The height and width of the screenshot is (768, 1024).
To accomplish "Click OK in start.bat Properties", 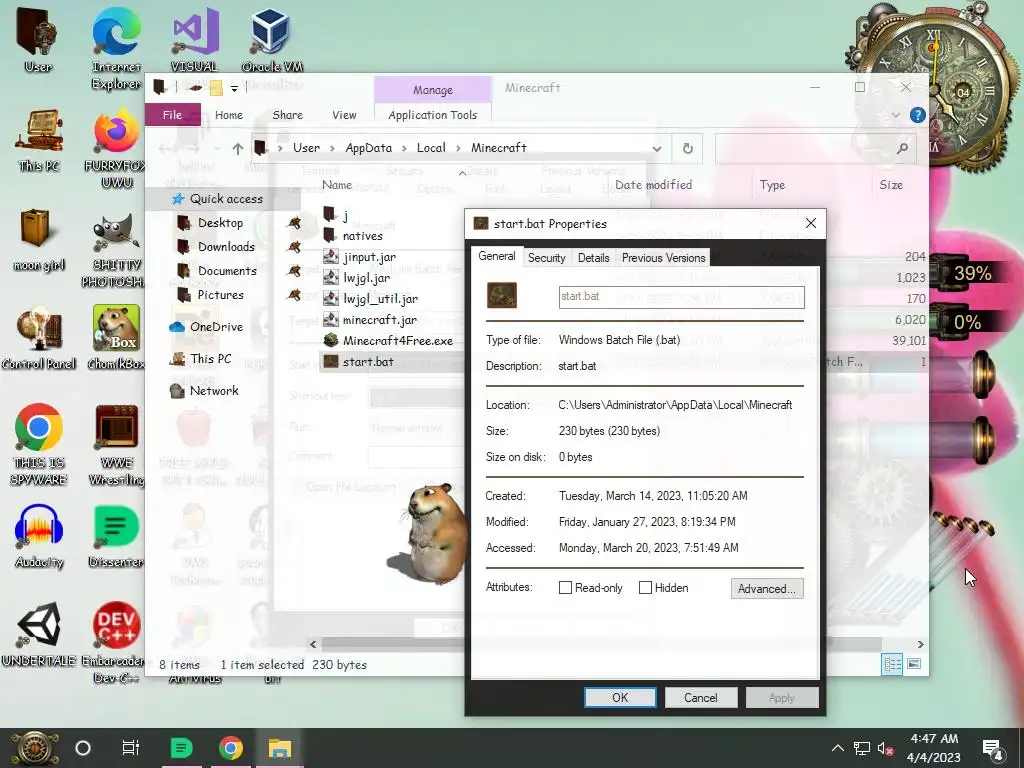I will 620,697.
